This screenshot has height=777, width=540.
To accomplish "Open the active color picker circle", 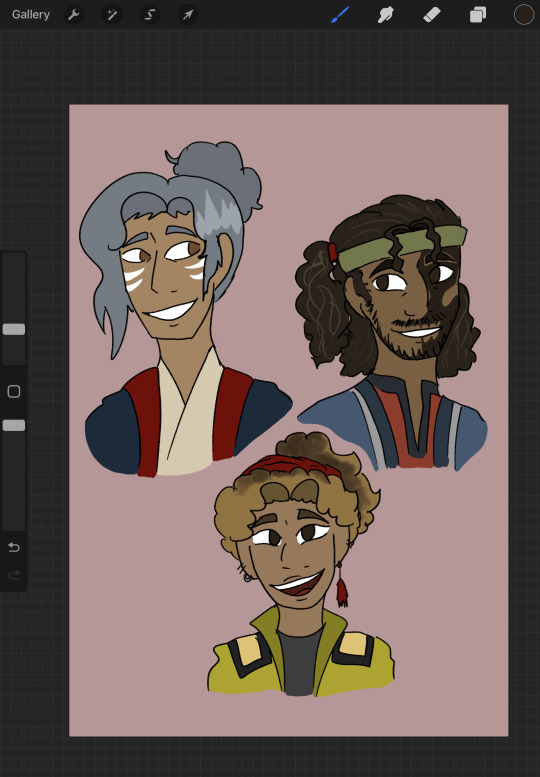I will [x=524, y=15].
